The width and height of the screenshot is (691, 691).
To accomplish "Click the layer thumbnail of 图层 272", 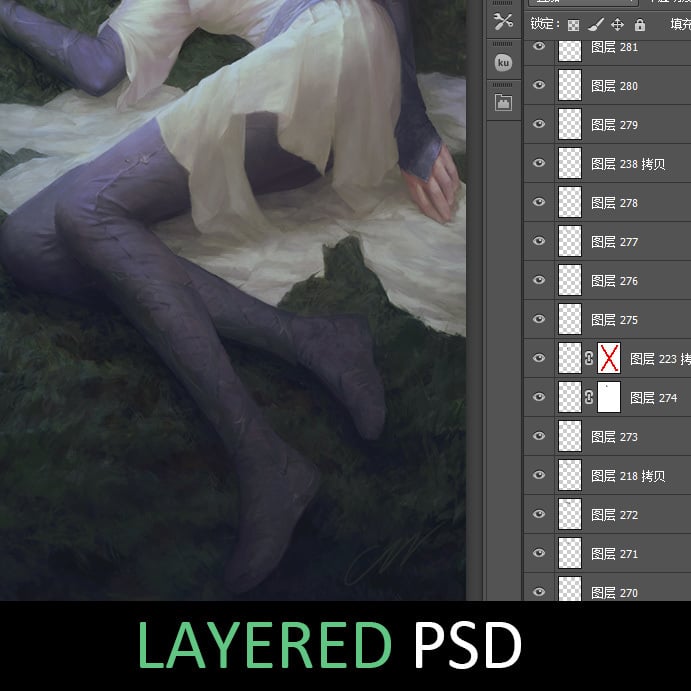I will point(570,514).
